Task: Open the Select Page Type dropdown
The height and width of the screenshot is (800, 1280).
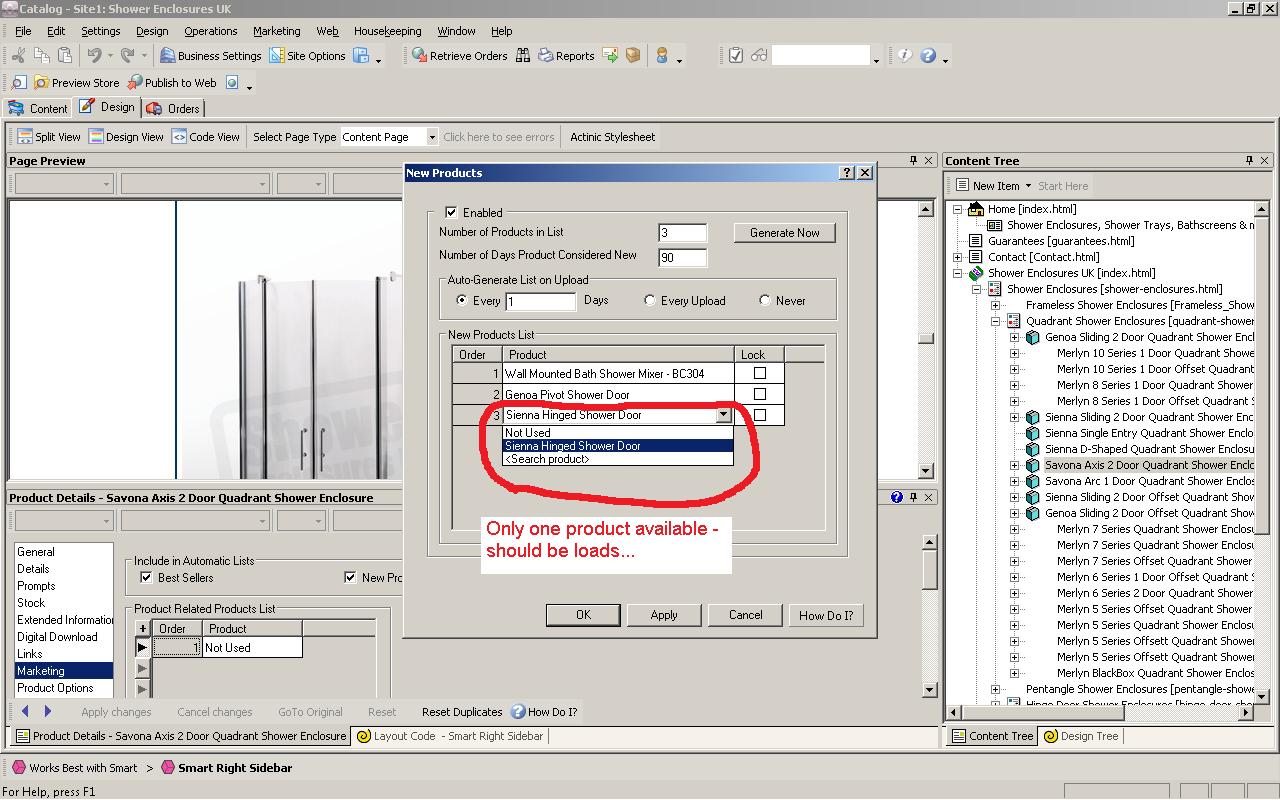Action: 432,137
